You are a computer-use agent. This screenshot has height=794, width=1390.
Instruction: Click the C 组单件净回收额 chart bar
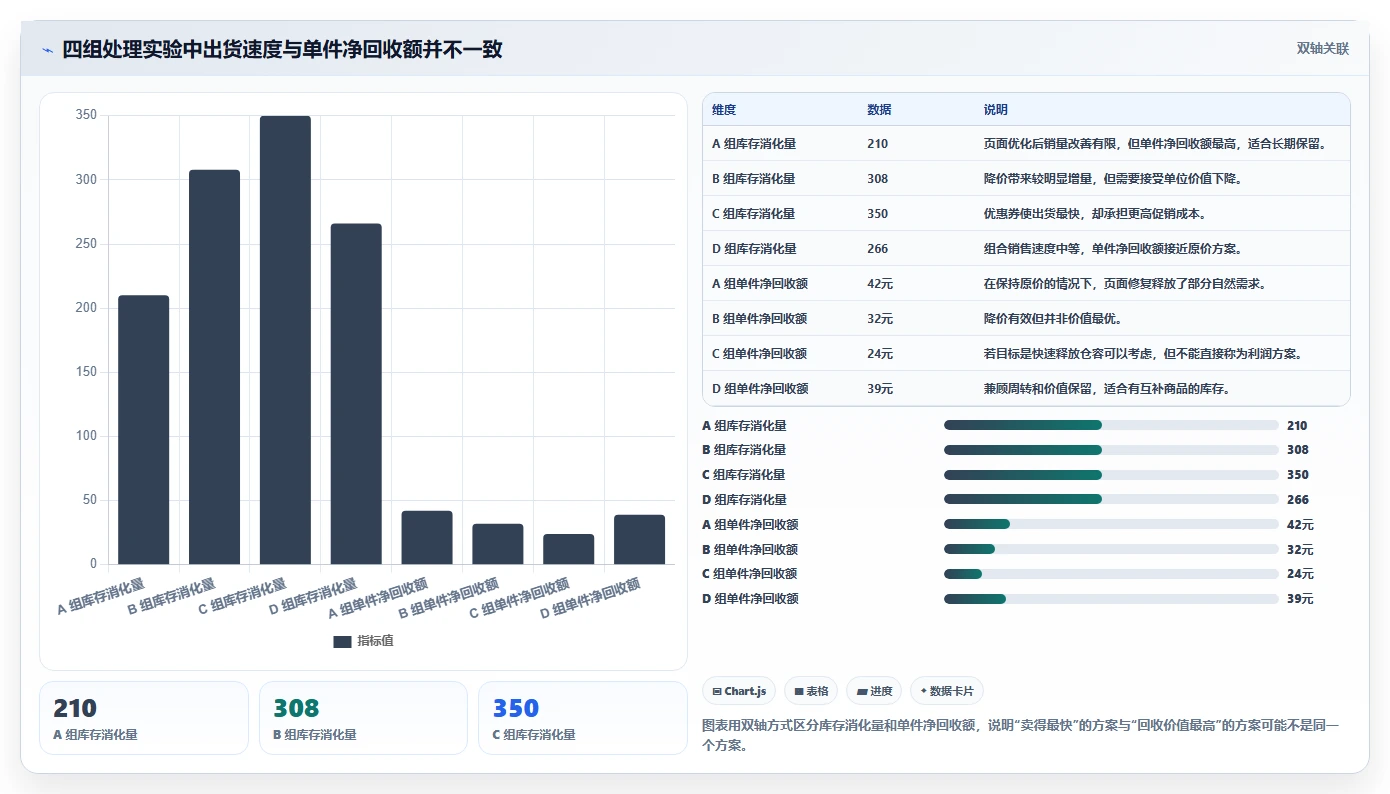[569, 549]
